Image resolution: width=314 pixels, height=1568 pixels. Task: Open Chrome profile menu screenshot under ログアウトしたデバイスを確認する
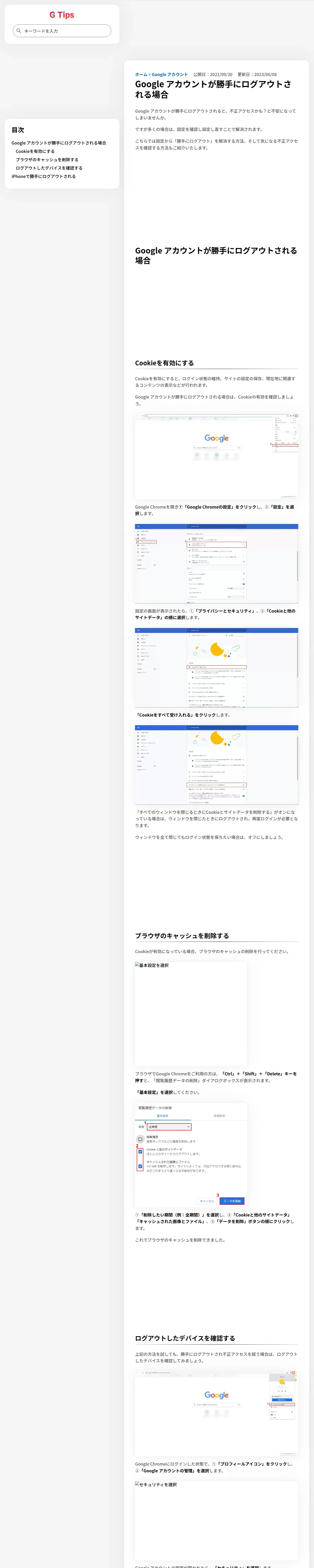(216, 1413)
